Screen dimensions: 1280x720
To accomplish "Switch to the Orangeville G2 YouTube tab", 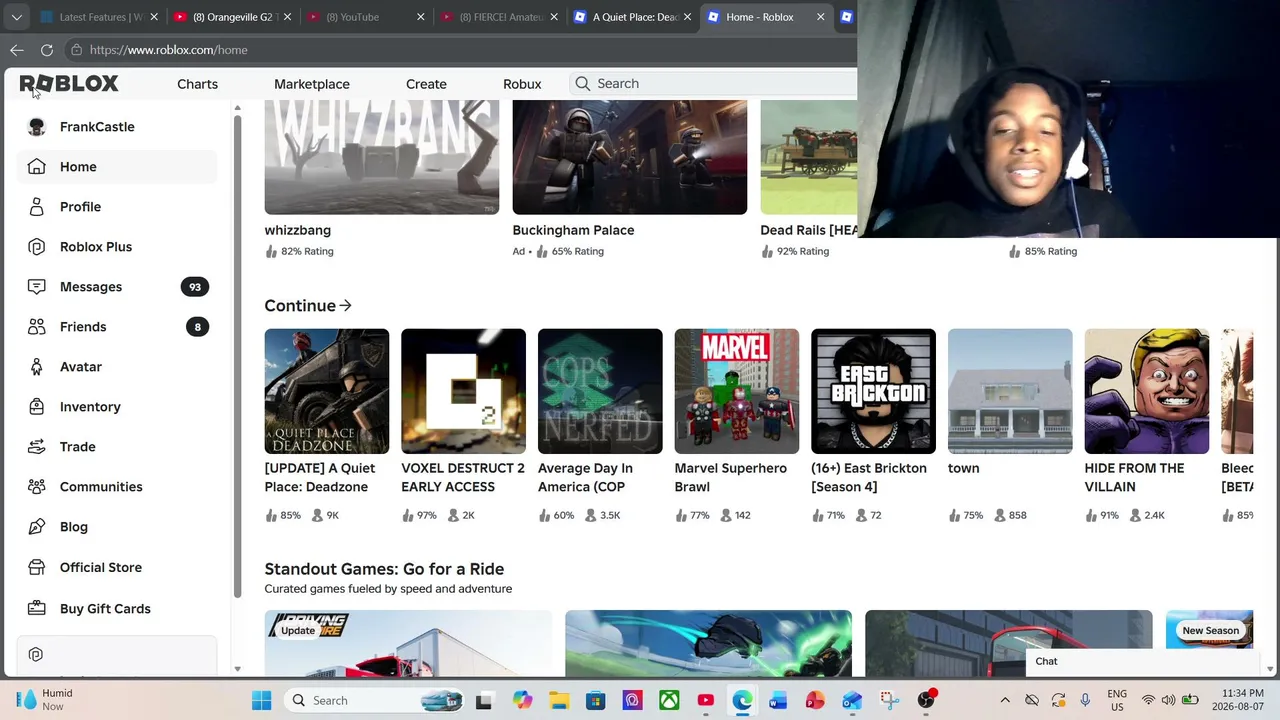I will (x=232, y=17).
